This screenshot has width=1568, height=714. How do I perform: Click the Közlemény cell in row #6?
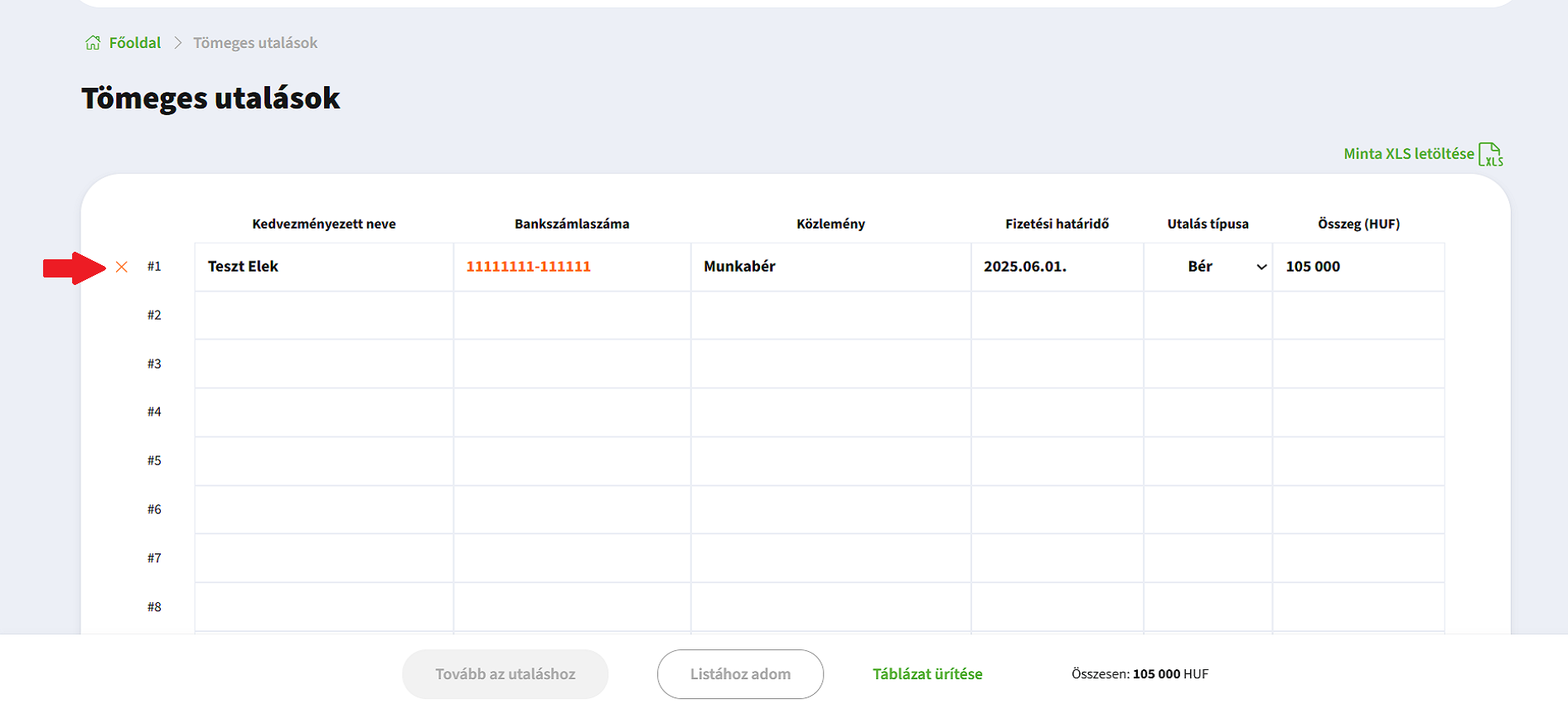coord(831,509)
